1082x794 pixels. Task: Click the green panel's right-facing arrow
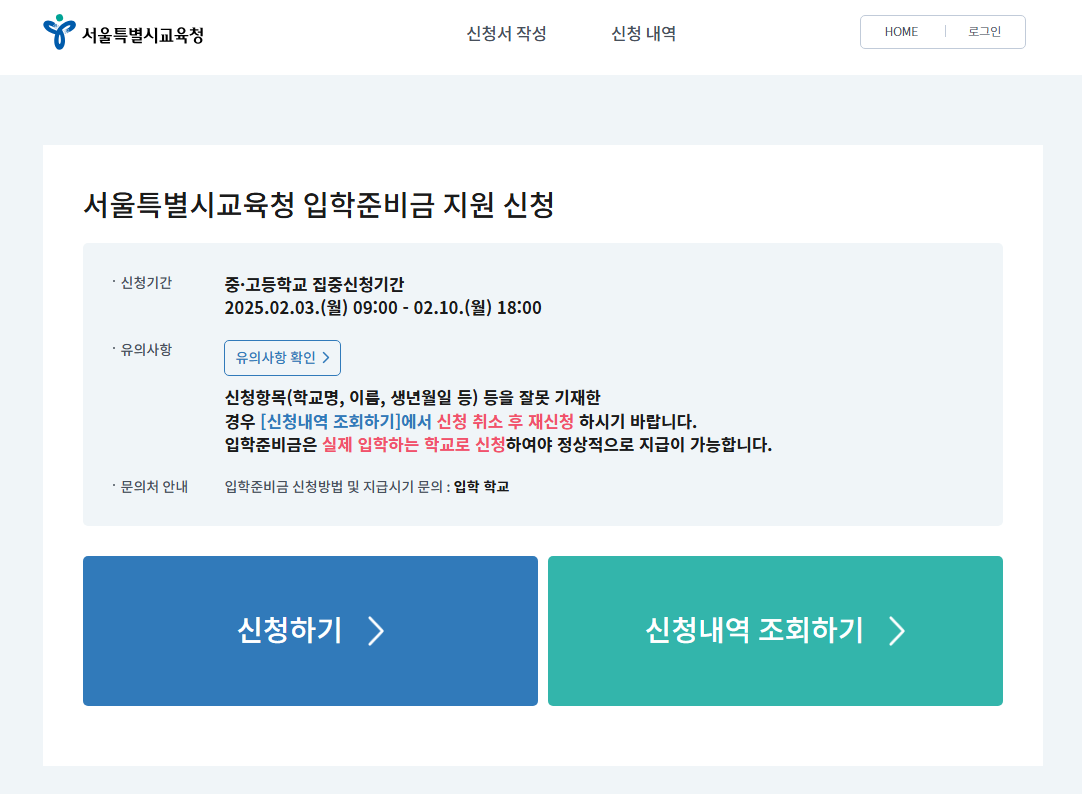point(899,631)
